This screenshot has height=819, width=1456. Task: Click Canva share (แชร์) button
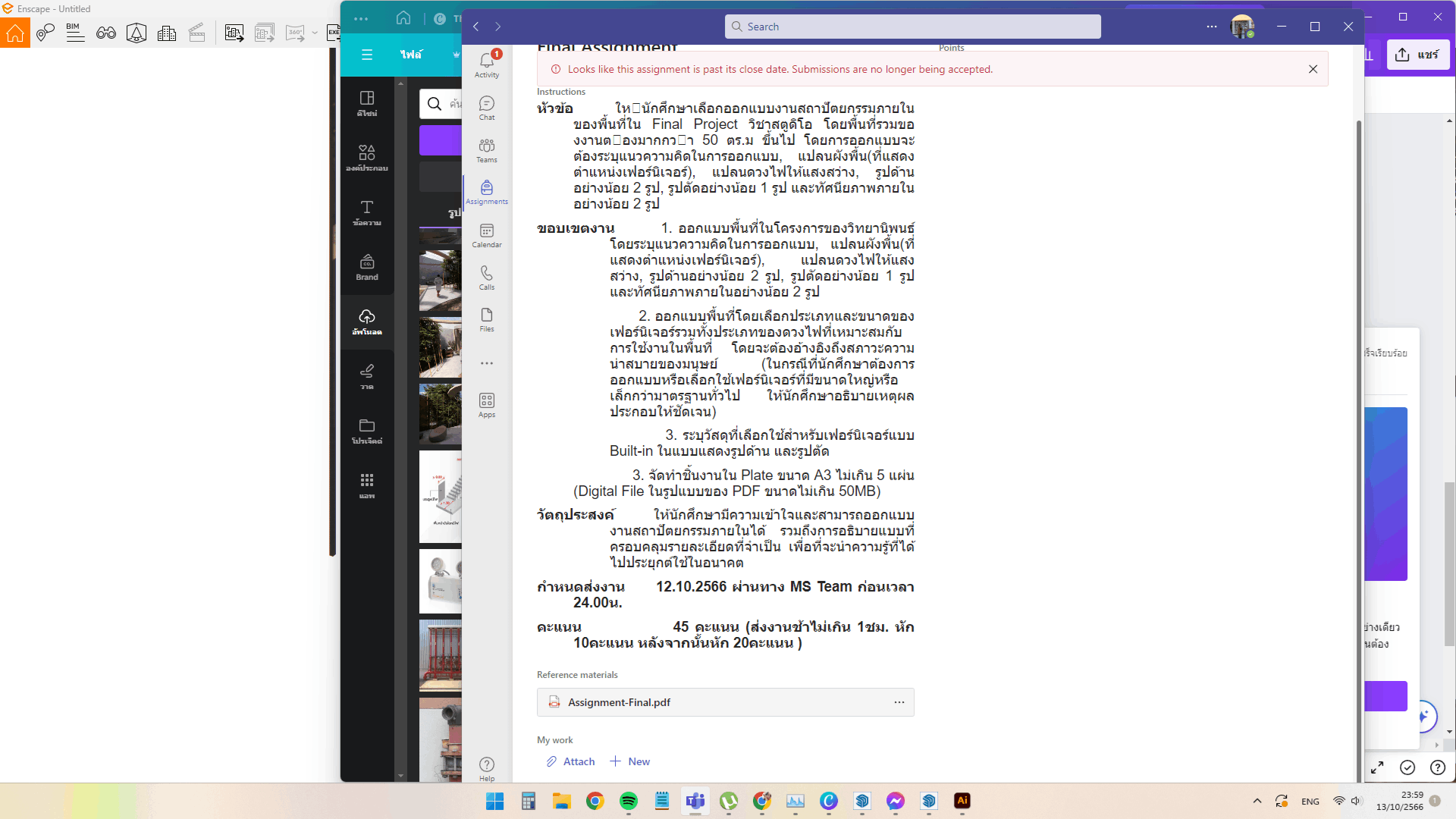click(1418, 55)
